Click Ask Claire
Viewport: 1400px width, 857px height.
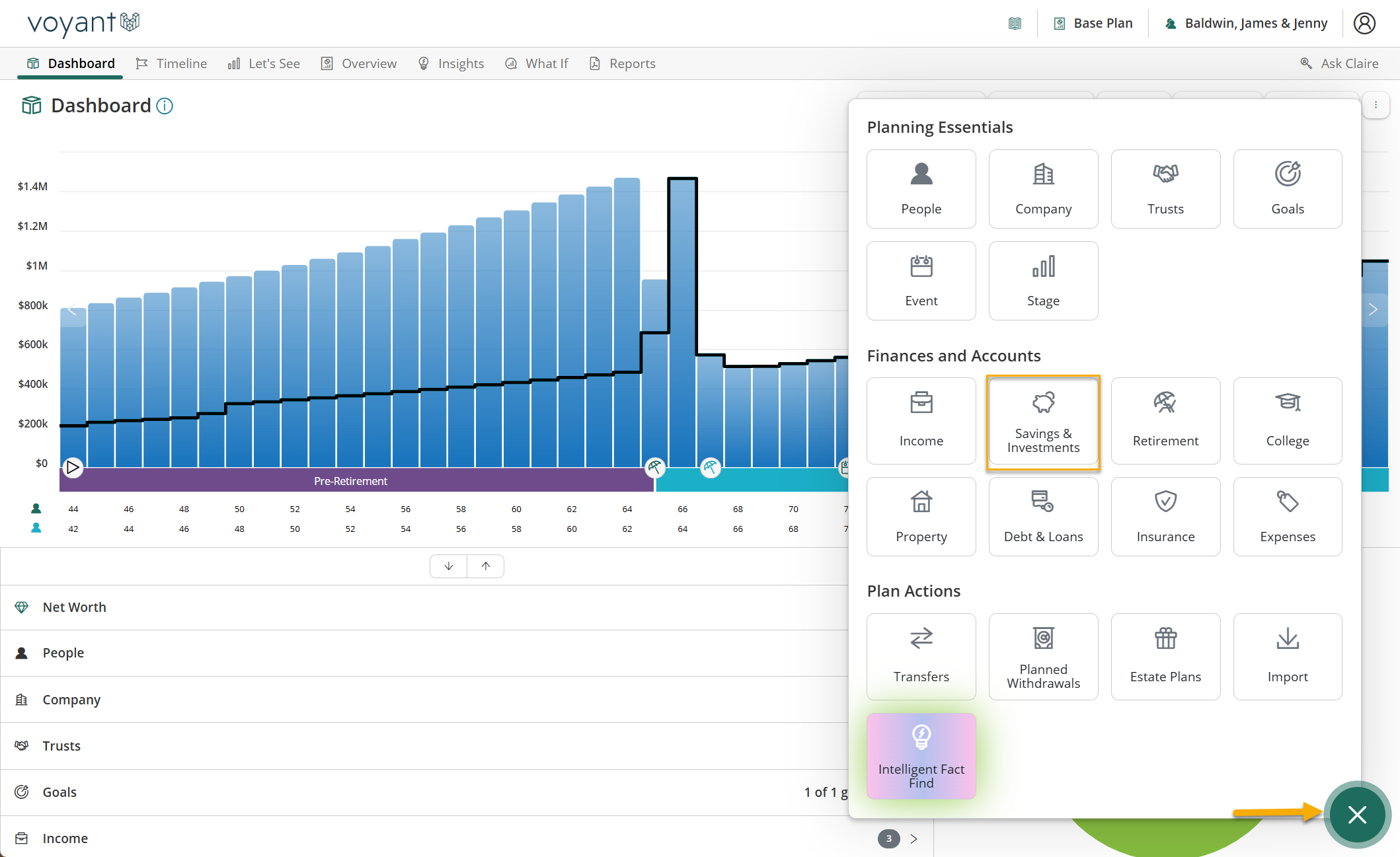point(1339,63)
